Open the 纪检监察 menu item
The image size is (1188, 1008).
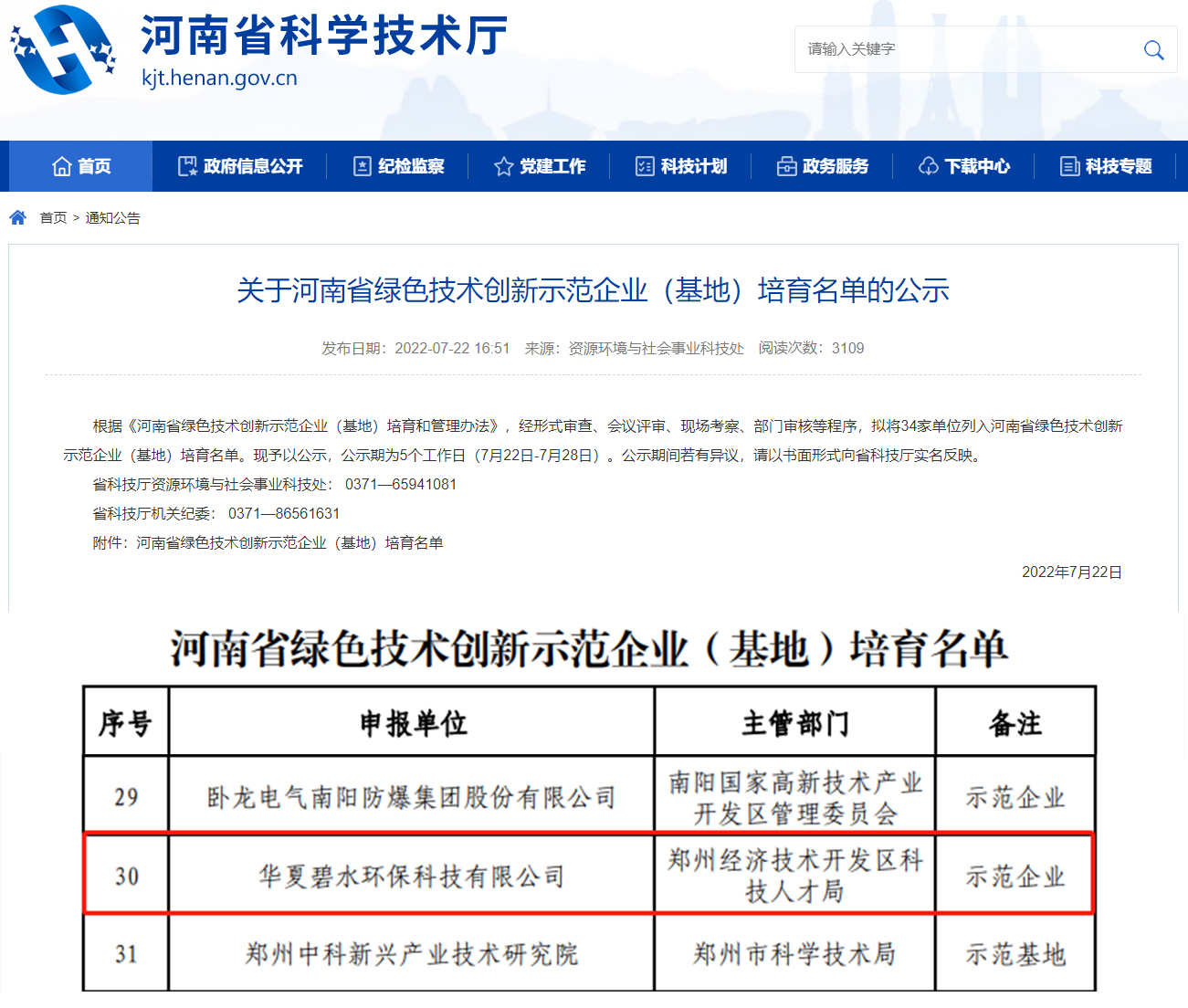tap(398, 166)
